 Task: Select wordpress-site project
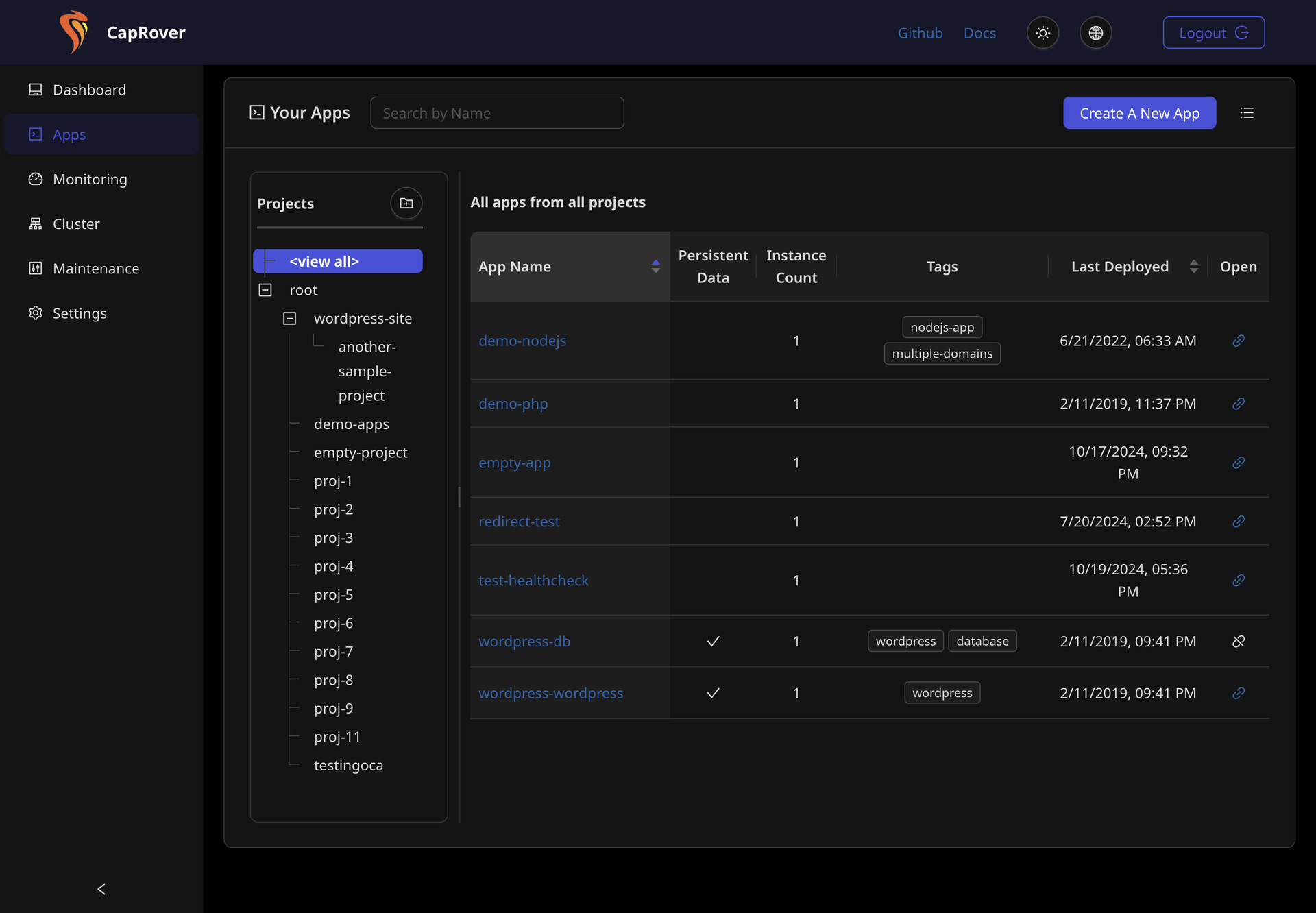(363, 319)
